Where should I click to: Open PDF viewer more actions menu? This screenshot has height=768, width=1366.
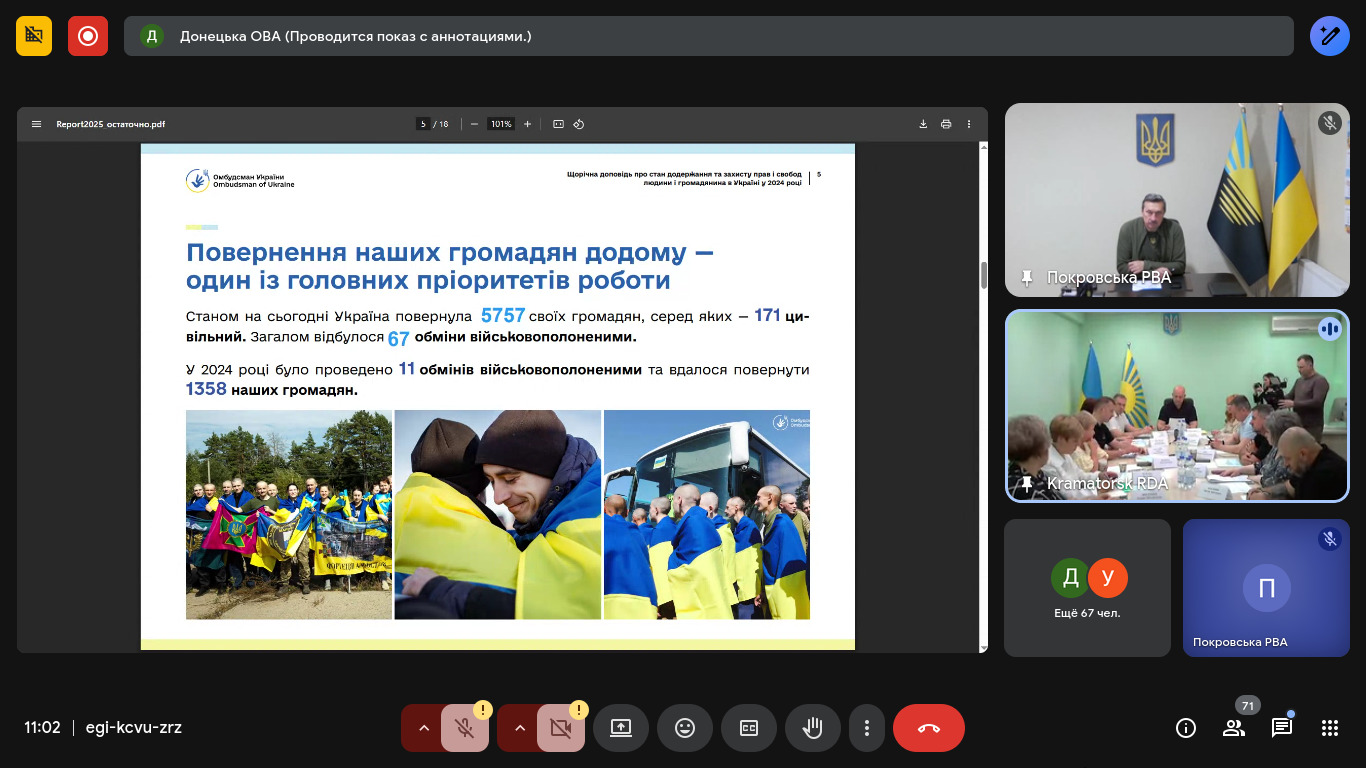coord(969,124)
